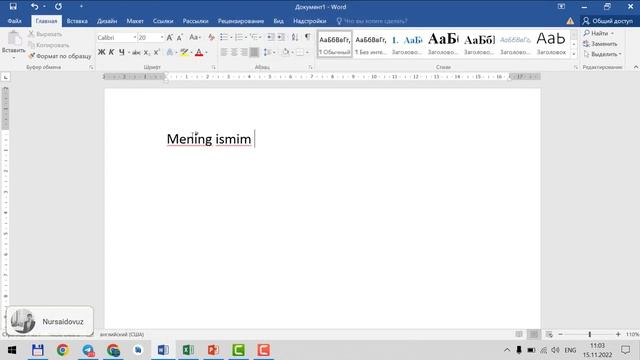Click Общий доступ share button
This screenshot has height=360, width=640.
608,21
